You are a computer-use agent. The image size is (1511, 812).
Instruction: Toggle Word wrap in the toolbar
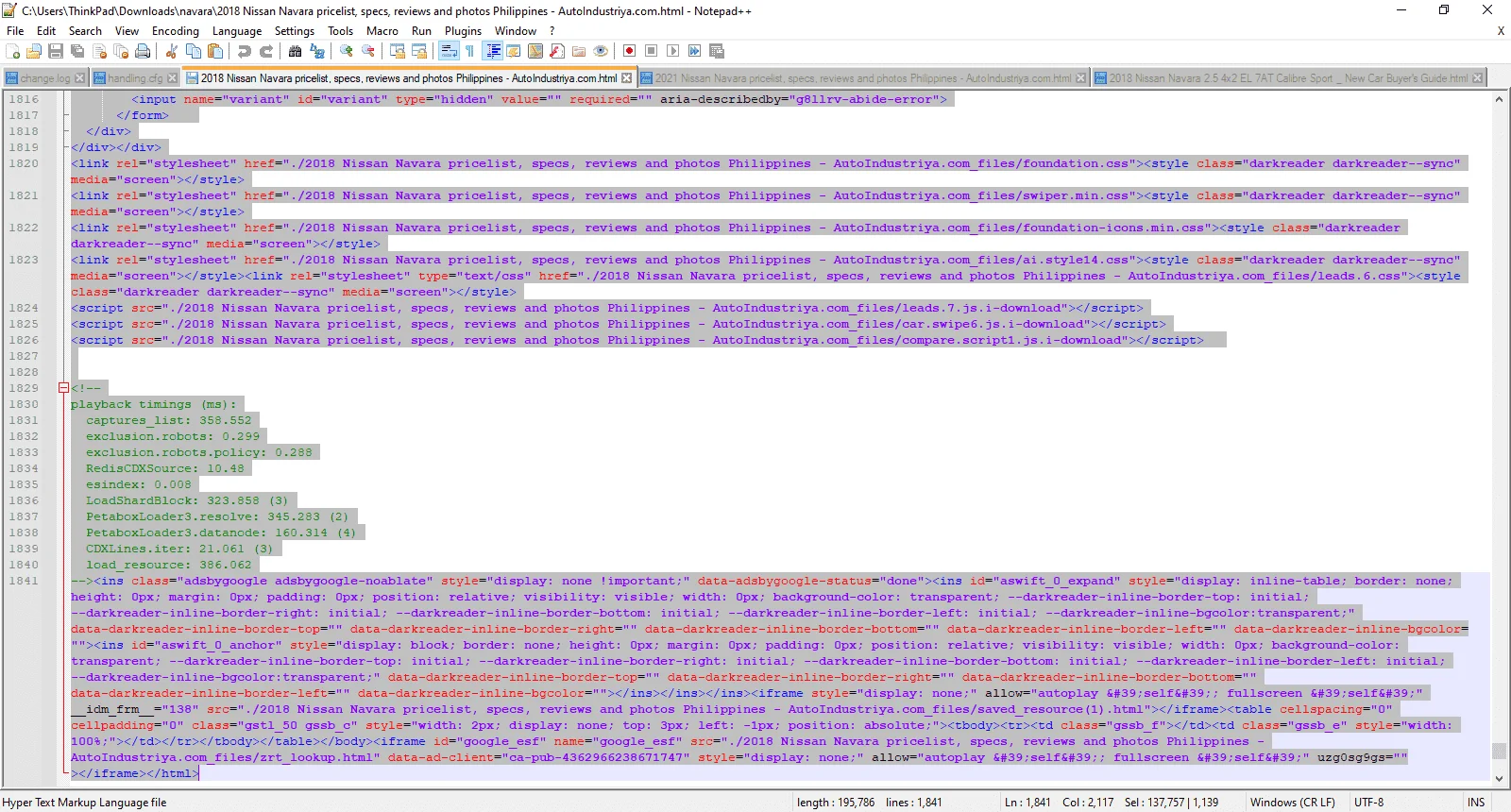[449, 51]
